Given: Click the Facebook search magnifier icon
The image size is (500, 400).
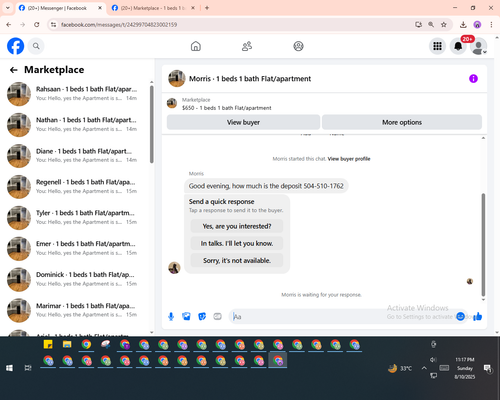Looking at the screenshot, I should (x=36, y=46).
